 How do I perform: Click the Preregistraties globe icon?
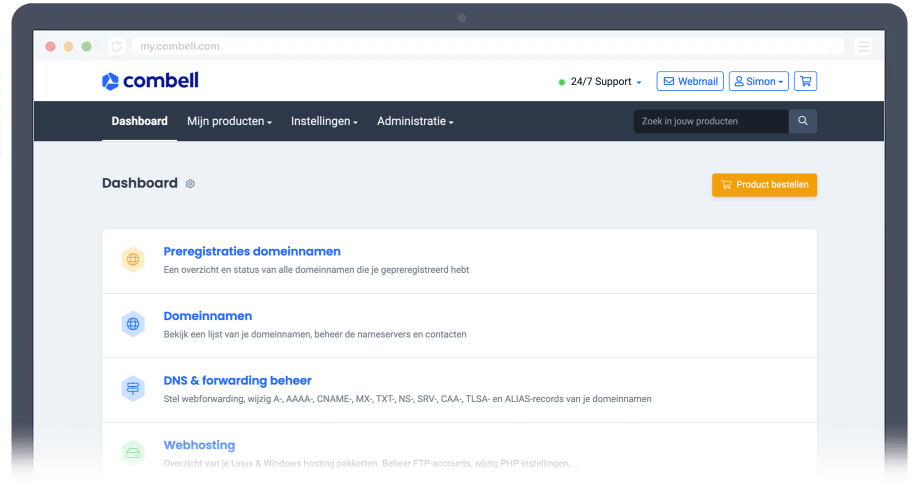click(133, 260)
